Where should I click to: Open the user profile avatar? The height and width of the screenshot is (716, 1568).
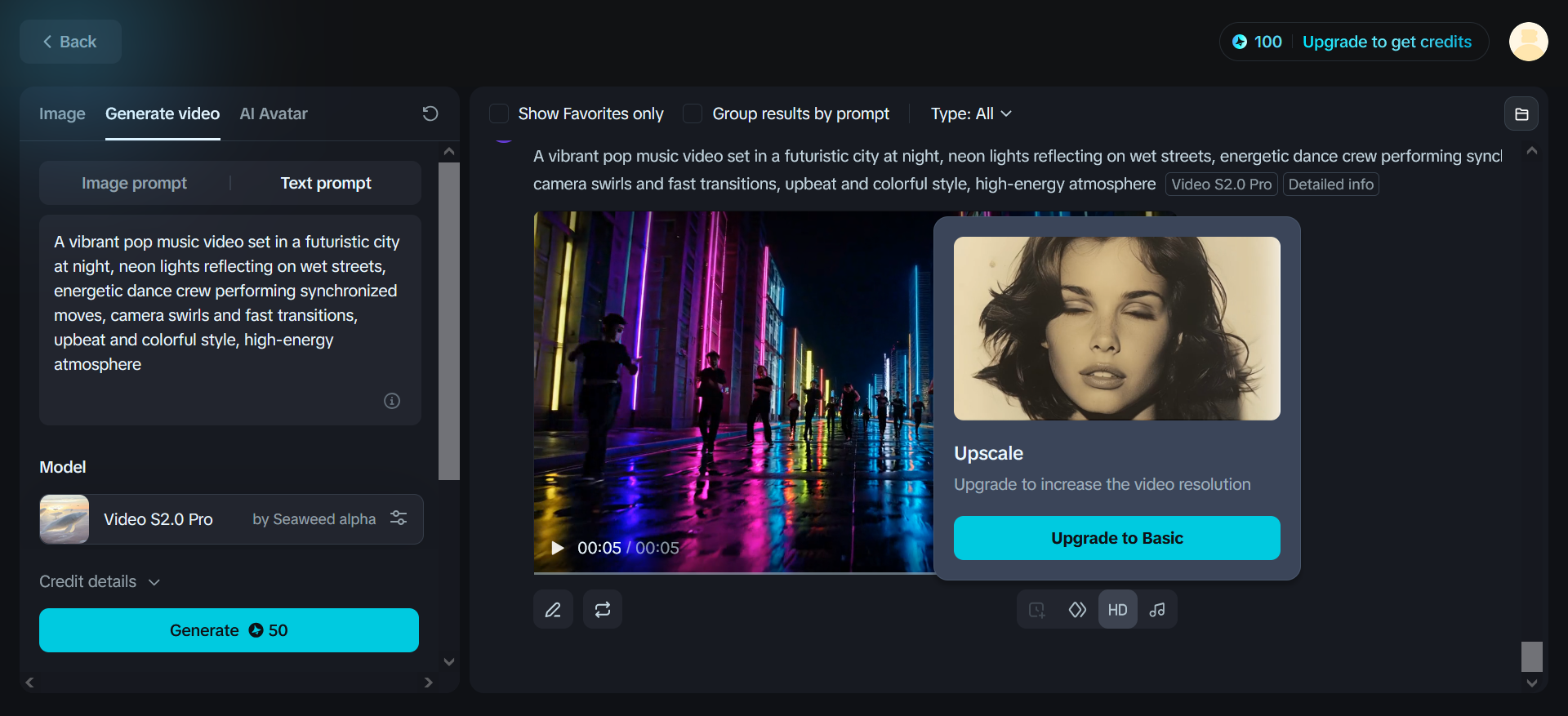1528,42
